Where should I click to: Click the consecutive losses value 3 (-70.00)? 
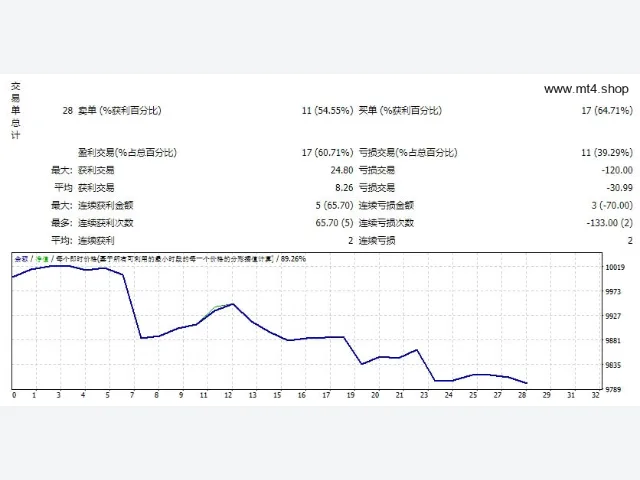[x=612, y=205]
